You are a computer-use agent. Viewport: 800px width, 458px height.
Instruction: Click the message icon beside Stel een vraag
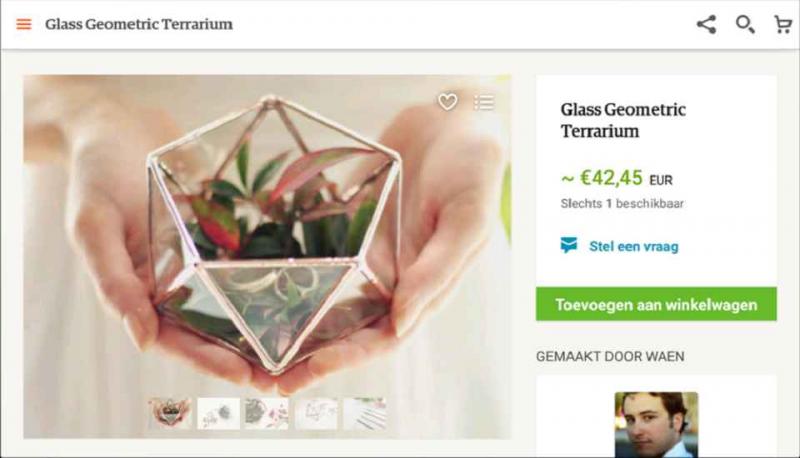[569, 245]
